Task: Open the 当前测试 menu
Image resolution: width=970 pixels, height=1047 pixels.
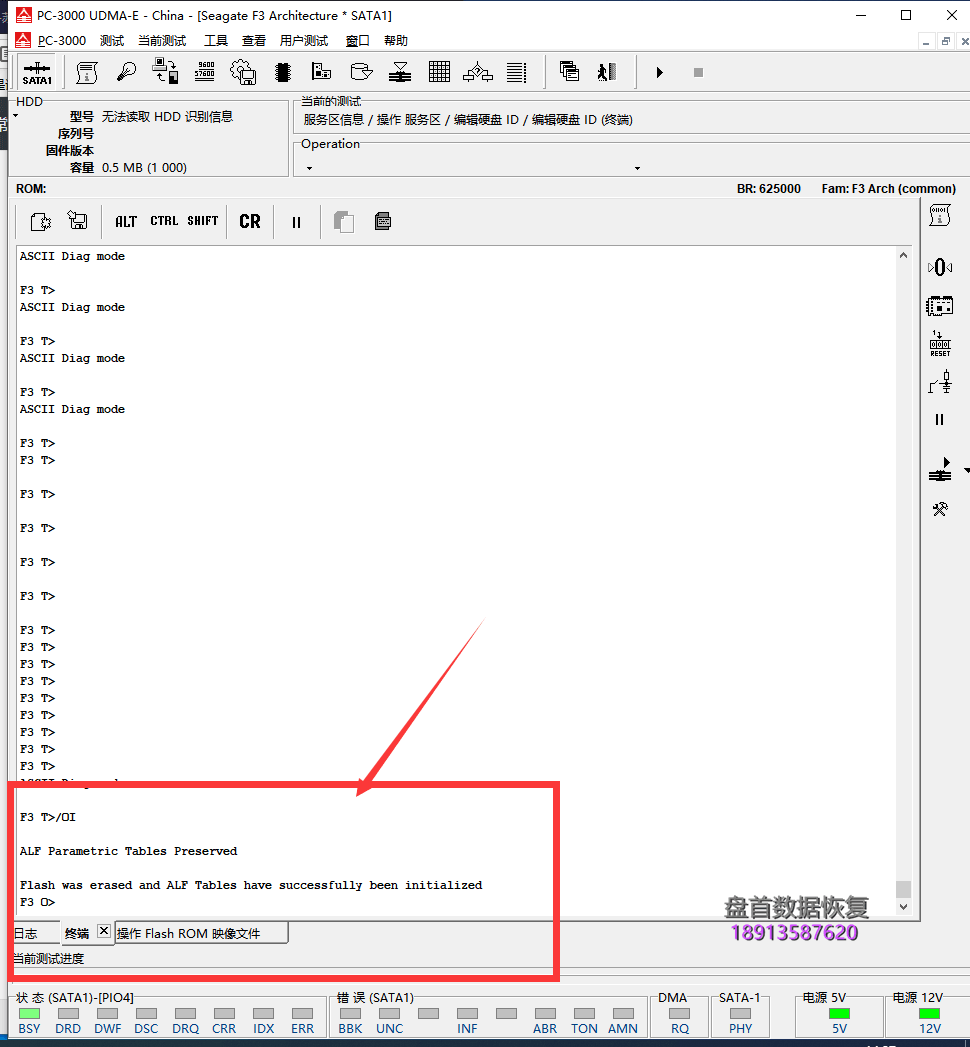Action: 162,41
